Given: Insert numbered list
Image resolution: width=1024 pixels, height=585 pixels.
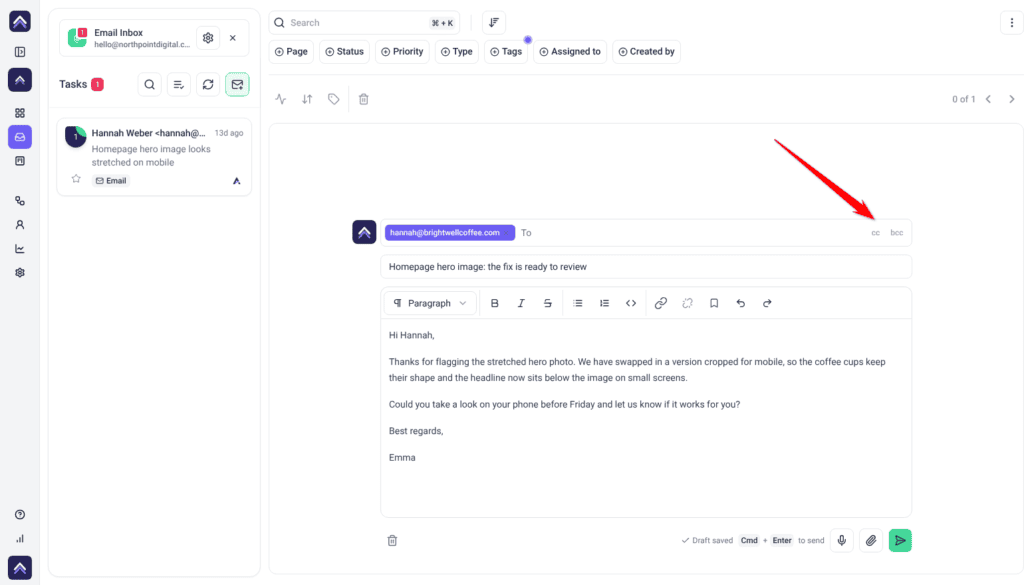Looking at the screenshot, I should (604, 303).
